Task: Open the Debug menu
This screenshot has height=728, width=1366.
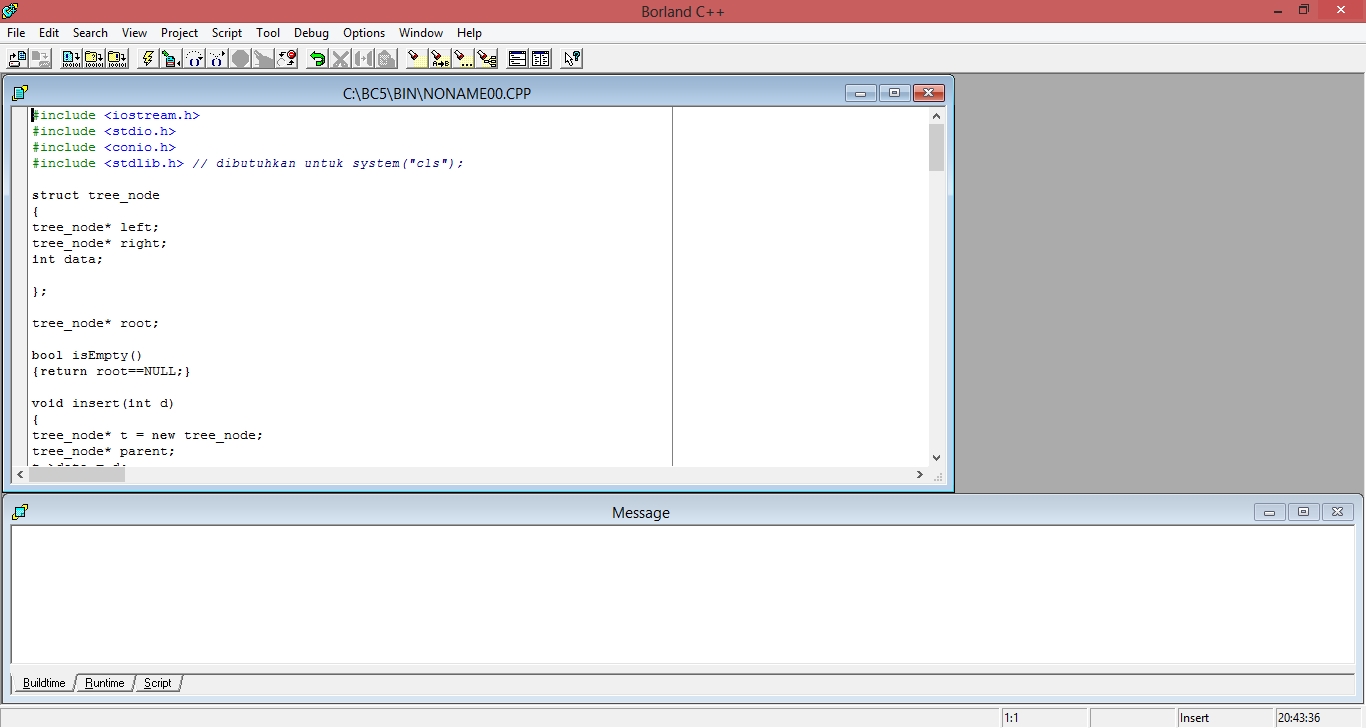Action: 311,33
